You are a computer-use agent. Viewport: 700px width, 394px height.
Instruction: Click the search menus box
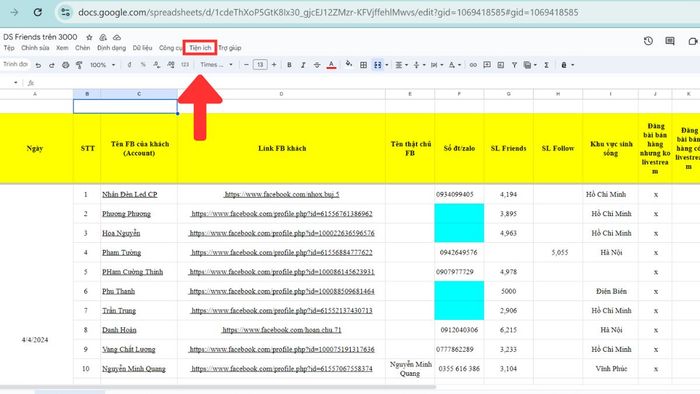16,65
